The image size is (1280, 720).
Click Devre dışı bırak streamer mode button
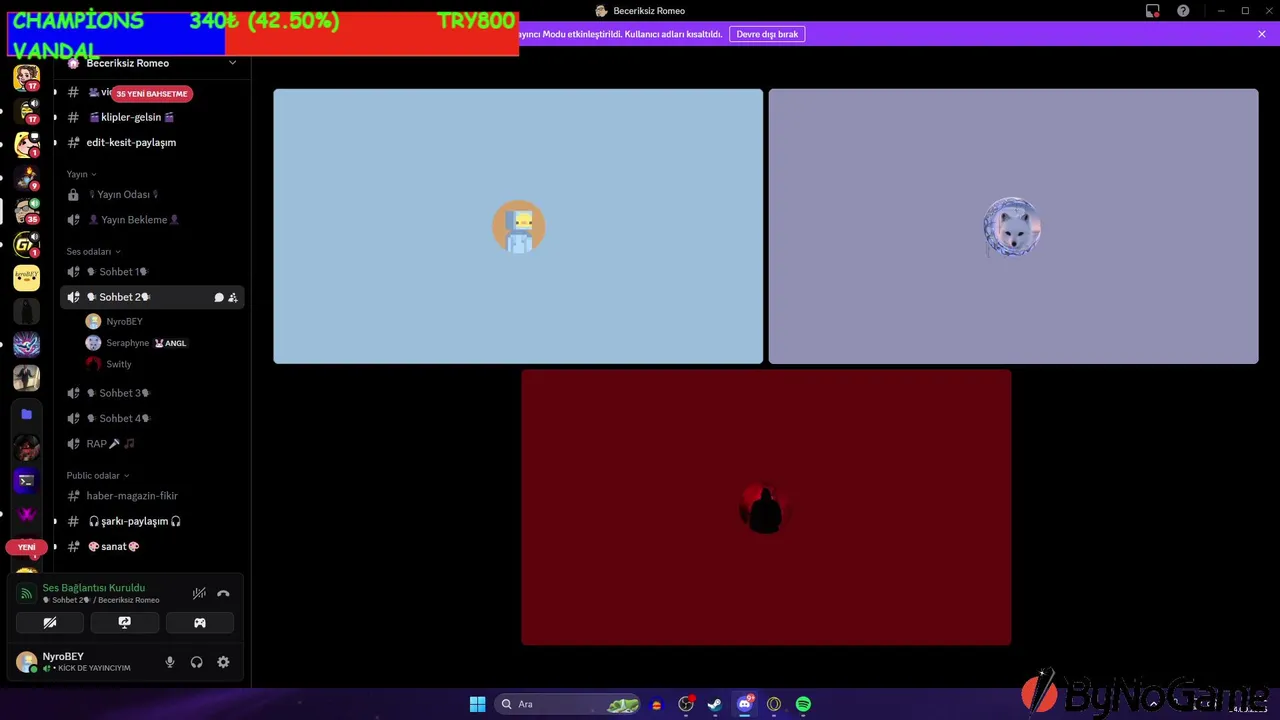coord(767,34)
